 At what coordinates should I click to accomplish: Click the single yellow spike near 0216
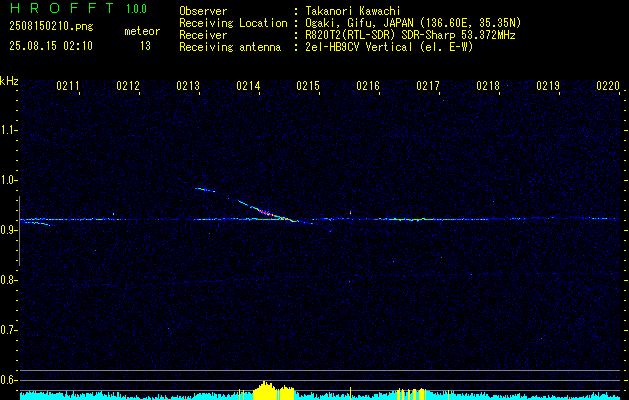tap(350, 393)
